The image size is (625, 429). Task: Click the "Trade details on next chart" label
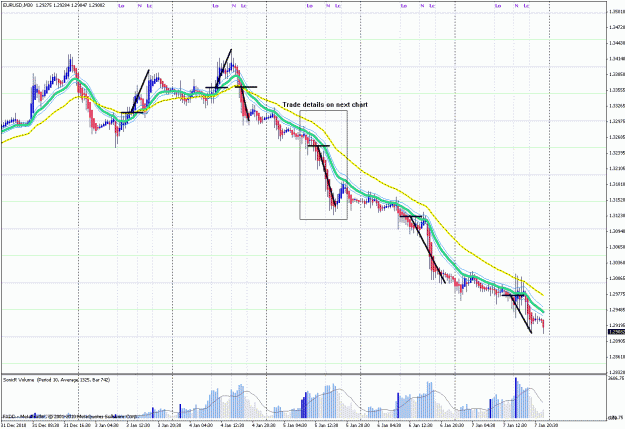coord(325,104)
